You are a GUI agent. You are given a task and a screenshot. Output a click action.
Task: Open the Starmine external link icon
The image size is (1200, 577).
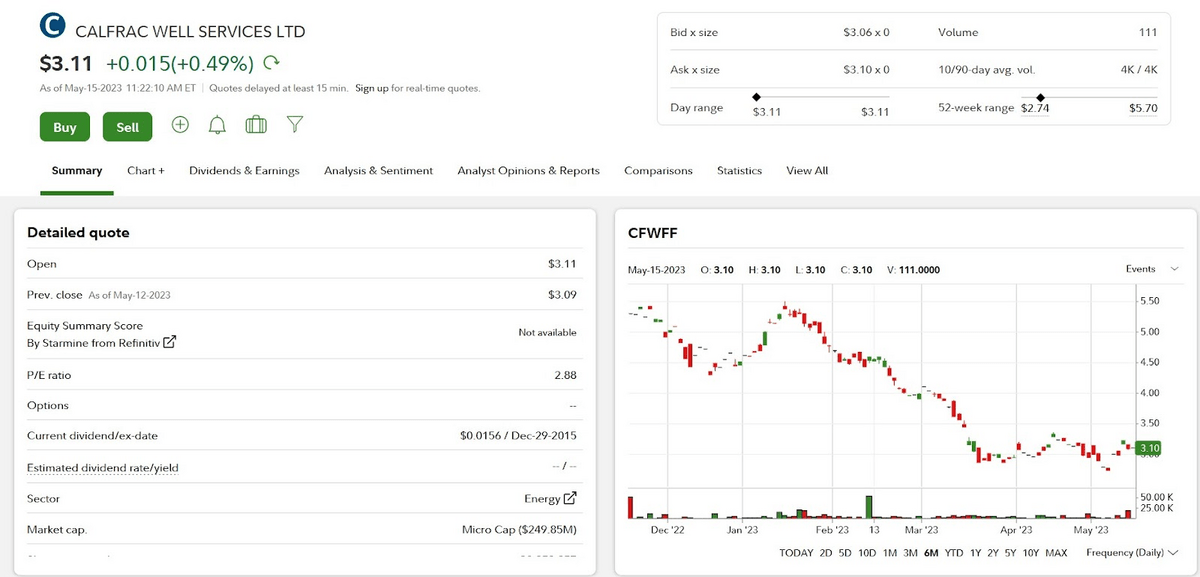pyautogui.click(x=169, y=342)
